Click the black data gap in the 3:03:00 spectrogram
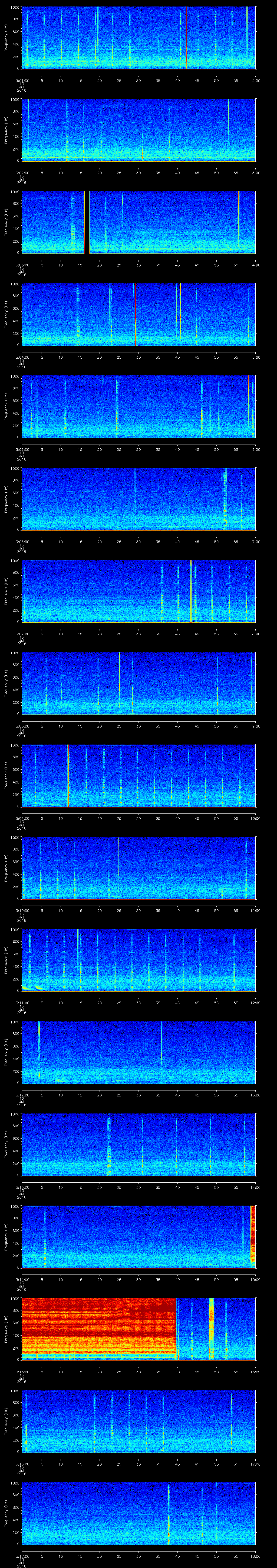Viewport: 277px width, 1568px height. 87,222
